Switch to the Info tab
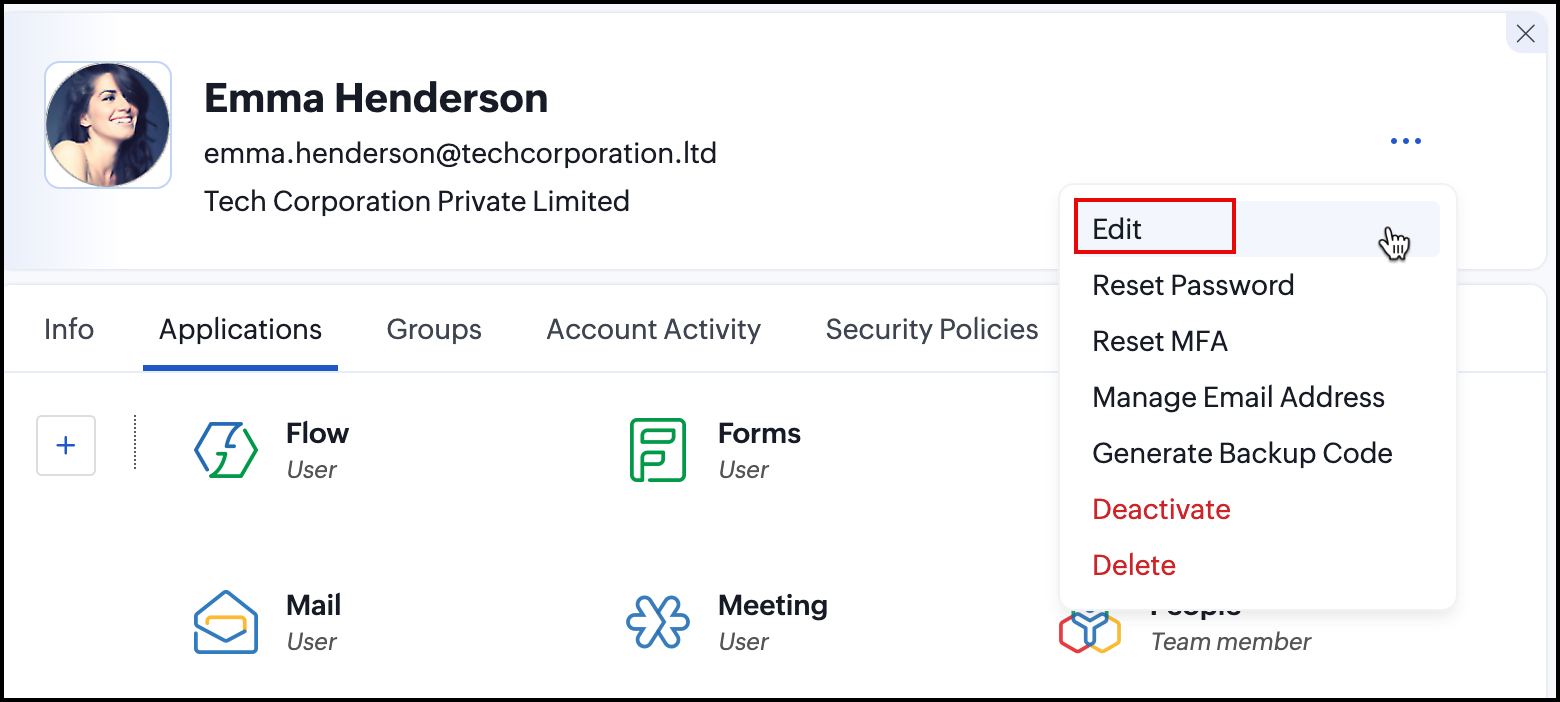Image resolution: width=1560 pixels, height=702 pixels. (x=69, y=329)
